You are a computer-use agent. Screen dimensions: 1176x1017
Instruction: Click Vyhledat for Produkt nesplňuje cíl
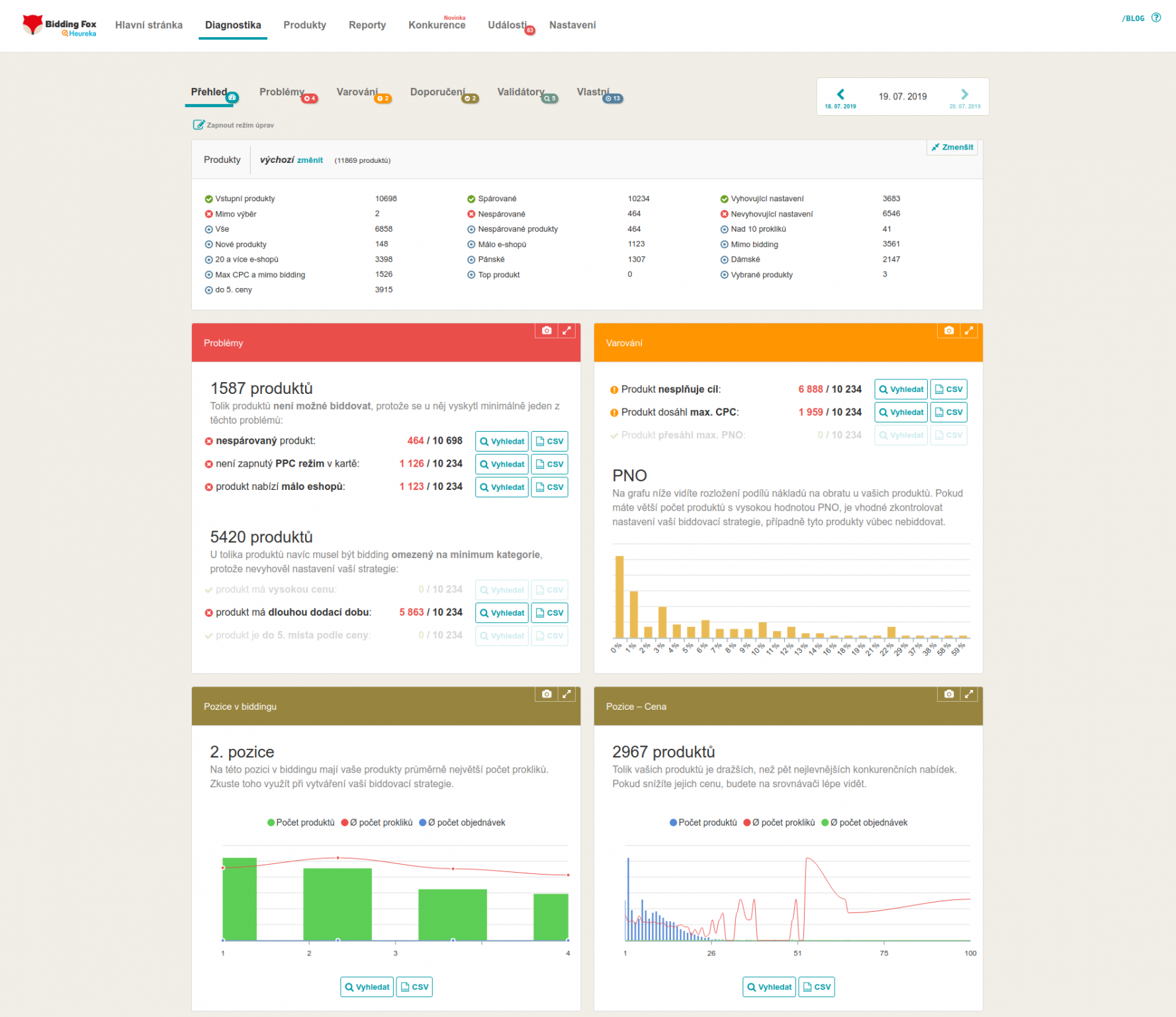[x=901, y=389]
